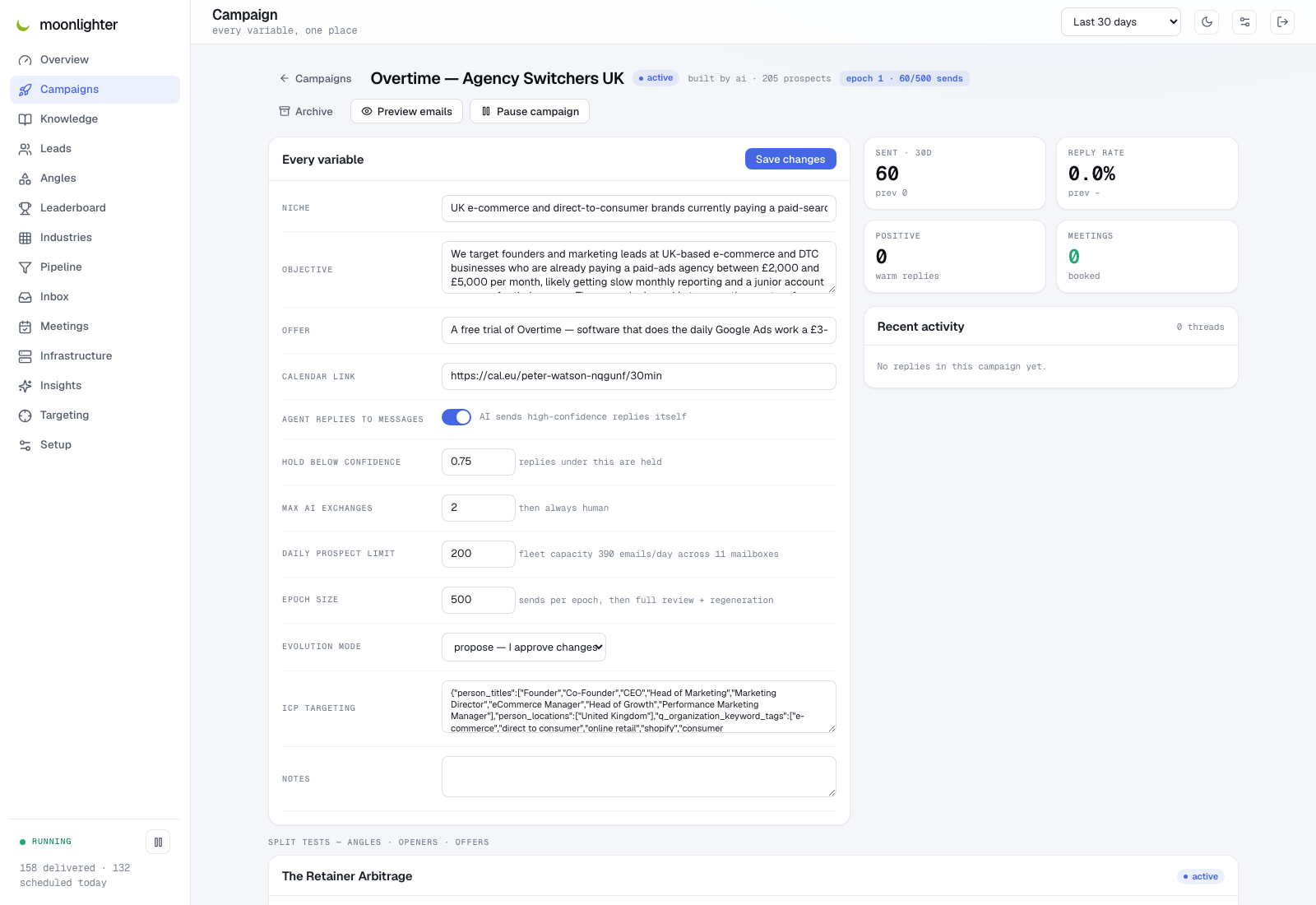Open the Evolution mode dropdown
Image resolution: width=1316 pixels, height=905 pixels.
[x=524, y=647]
